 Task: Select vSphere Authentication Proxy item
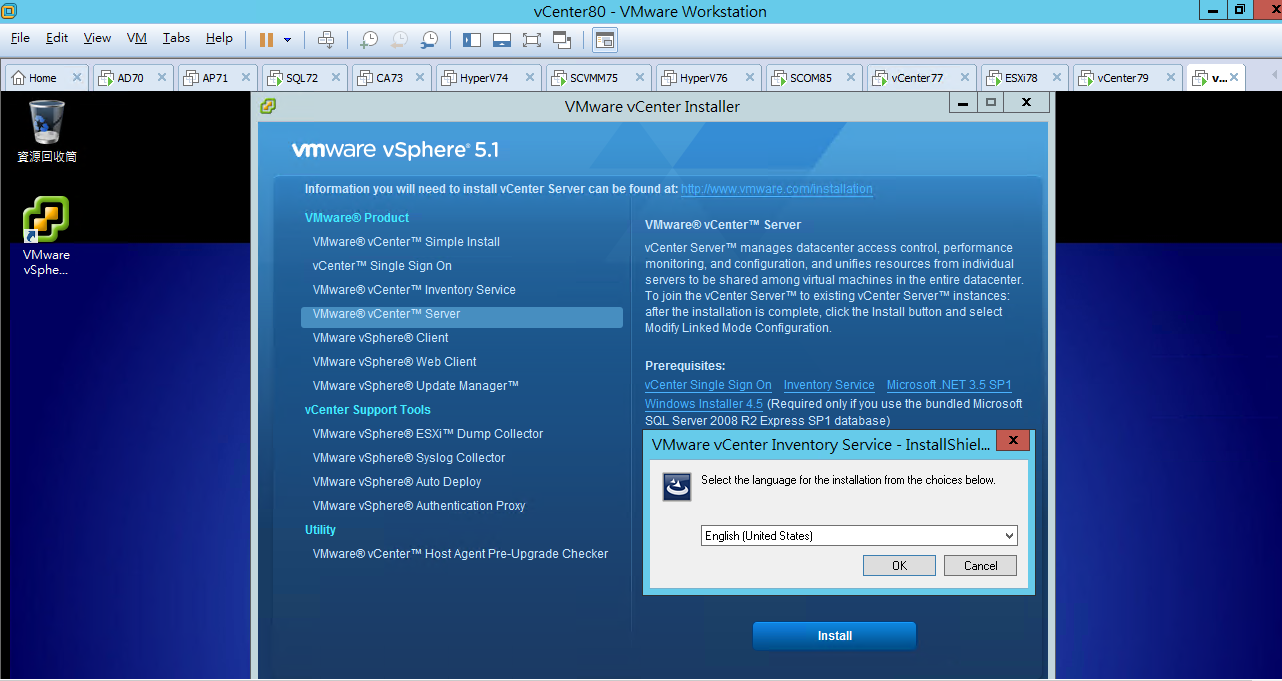pyautogui.click(x=419, y=506)
